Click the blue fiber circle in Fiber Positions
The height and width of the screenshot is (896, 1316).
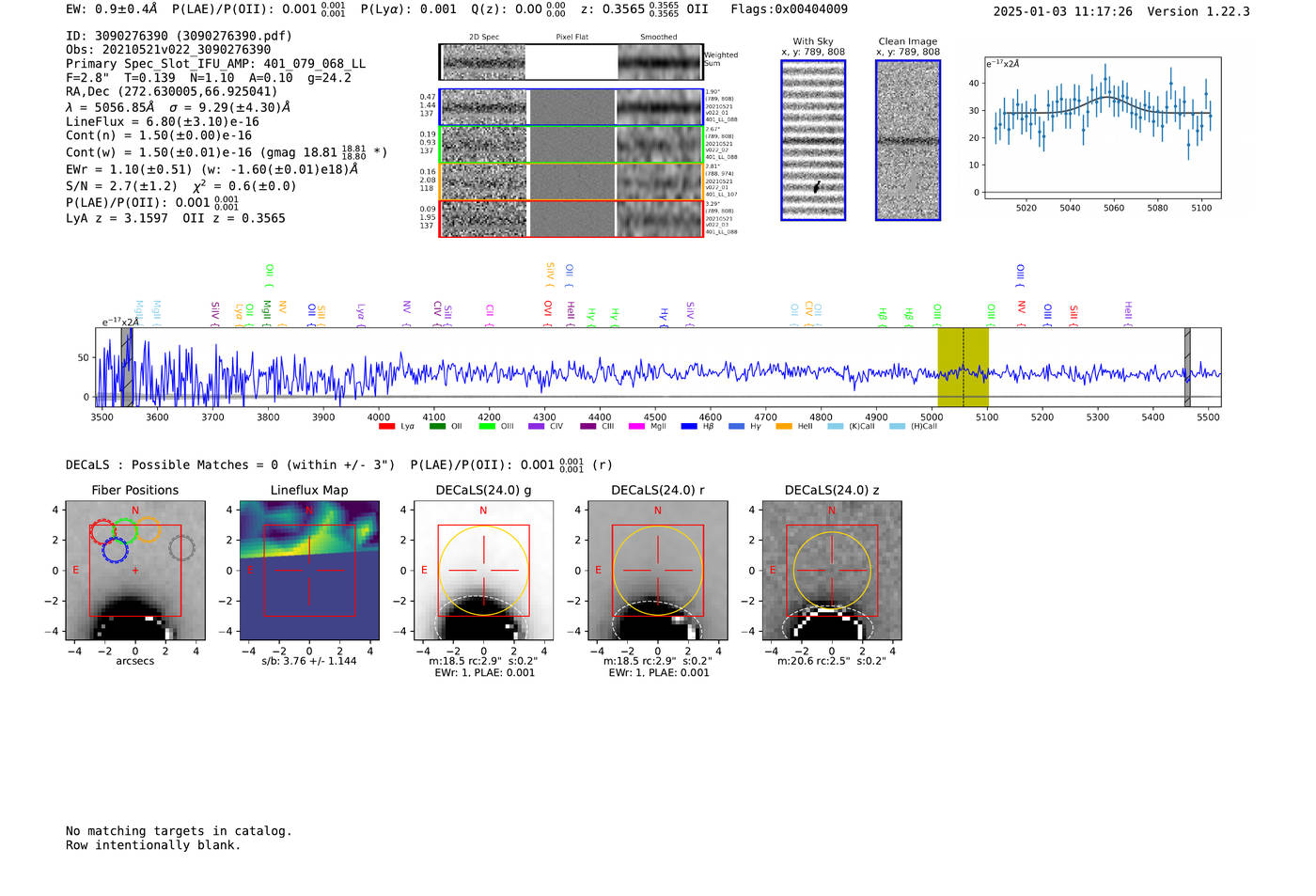115,550
